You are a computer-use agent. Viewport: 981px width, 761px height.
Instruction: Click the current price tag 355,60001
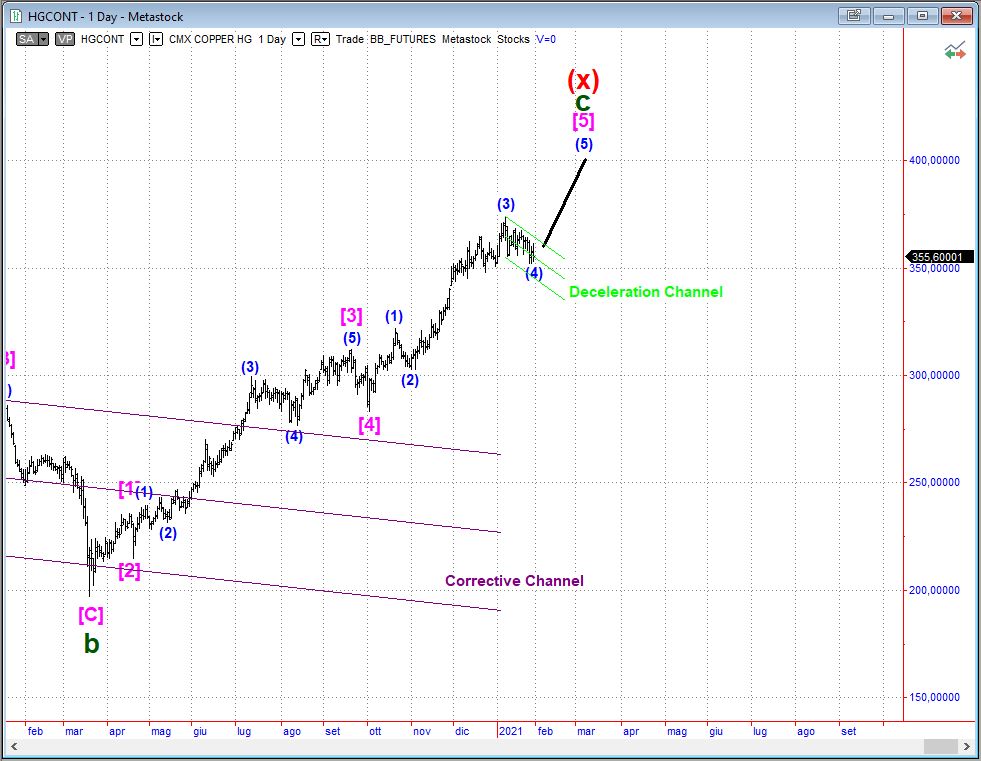[x=939, y=257]
